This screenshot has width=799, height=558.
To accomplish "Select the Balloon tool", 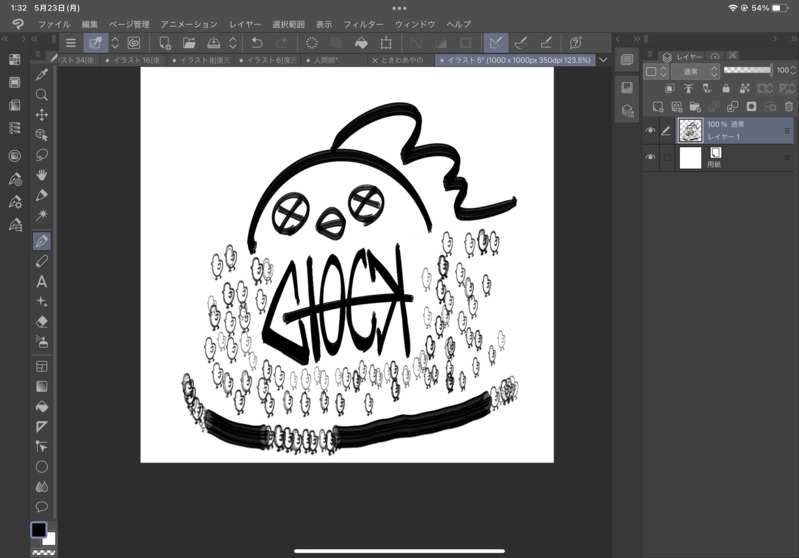I will (42, 507).
